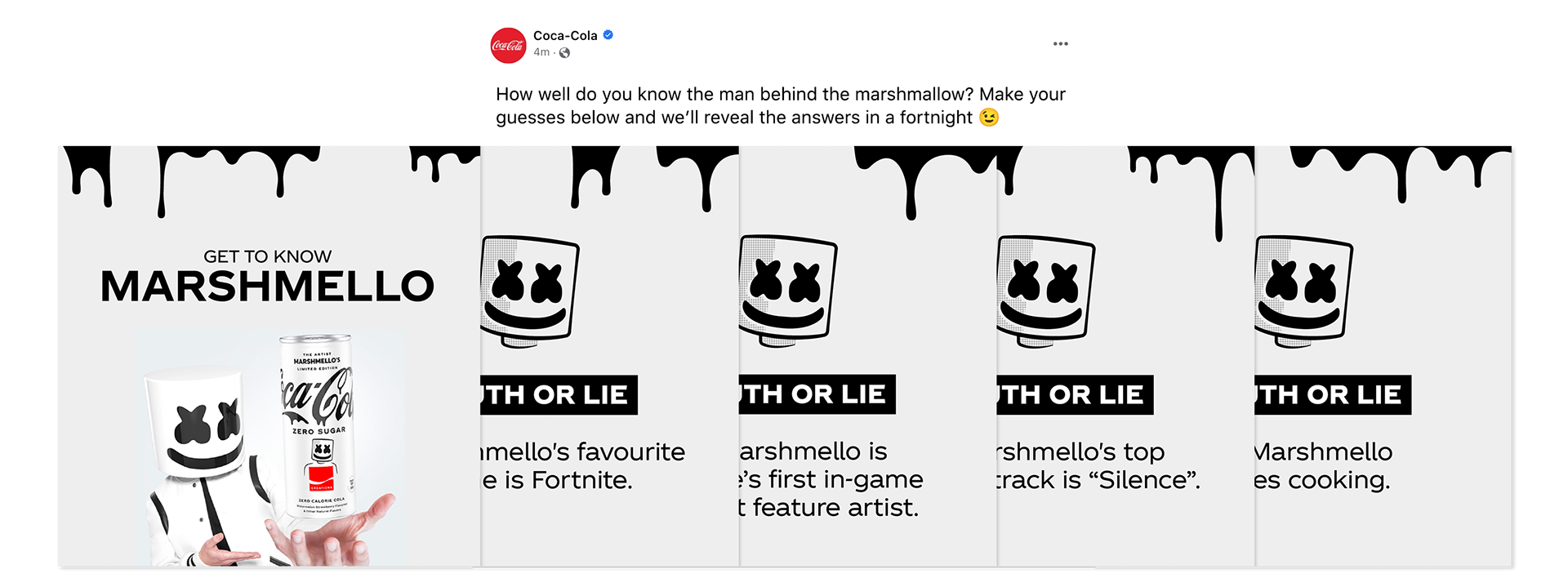1568x587 pixels.
Task: Click Marshmello face logo on "Silence" card
Action: coord(1045,290)
